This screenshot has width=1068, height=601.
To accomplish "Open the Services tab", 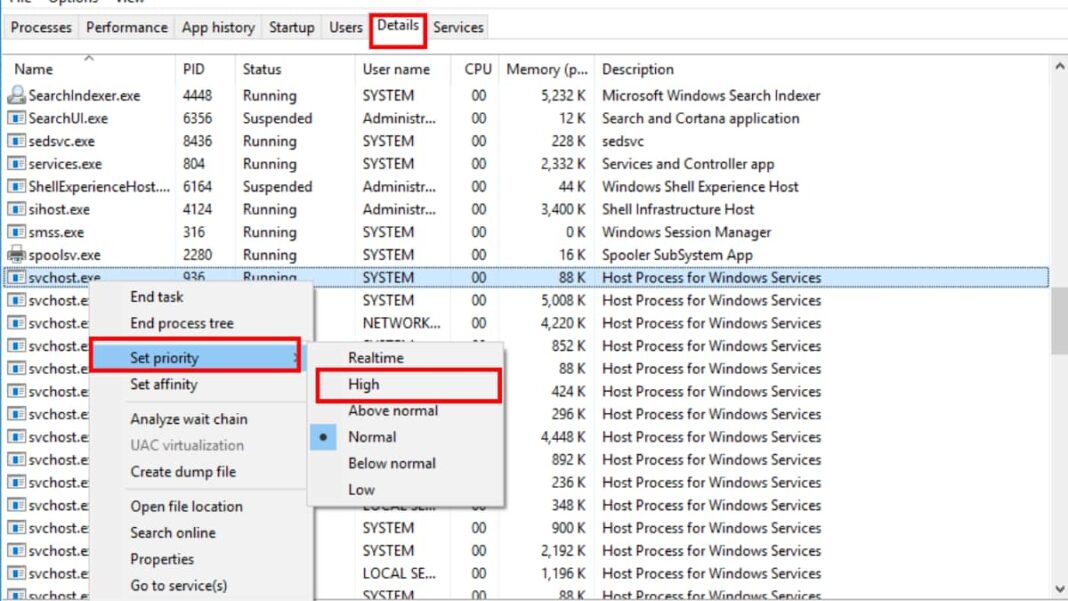I will click(x=458, y=27).
